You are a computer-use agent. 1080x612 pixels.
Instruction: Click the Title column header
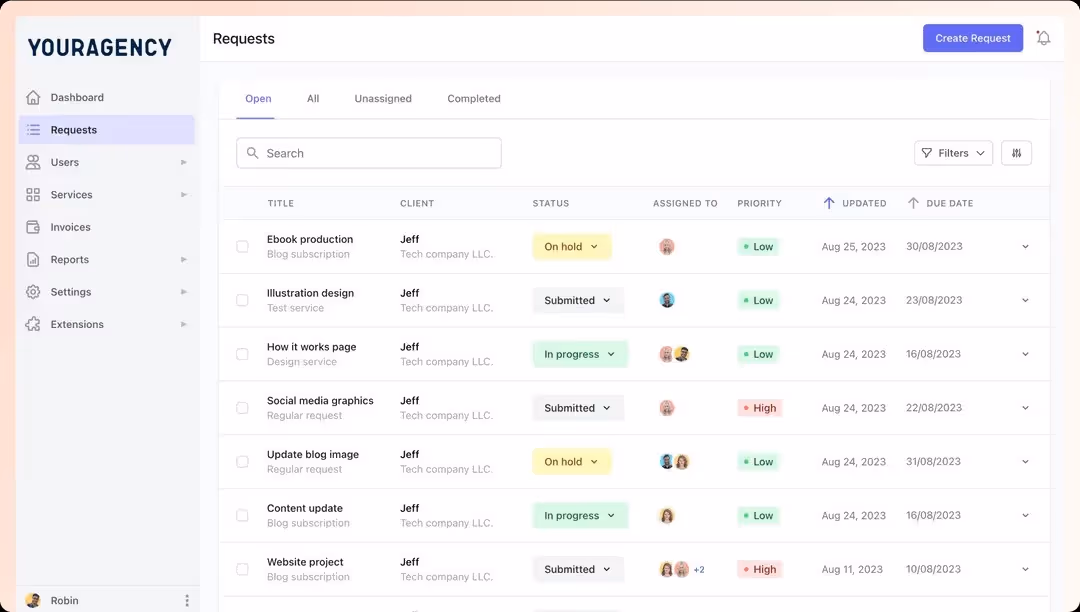point(280,203)
